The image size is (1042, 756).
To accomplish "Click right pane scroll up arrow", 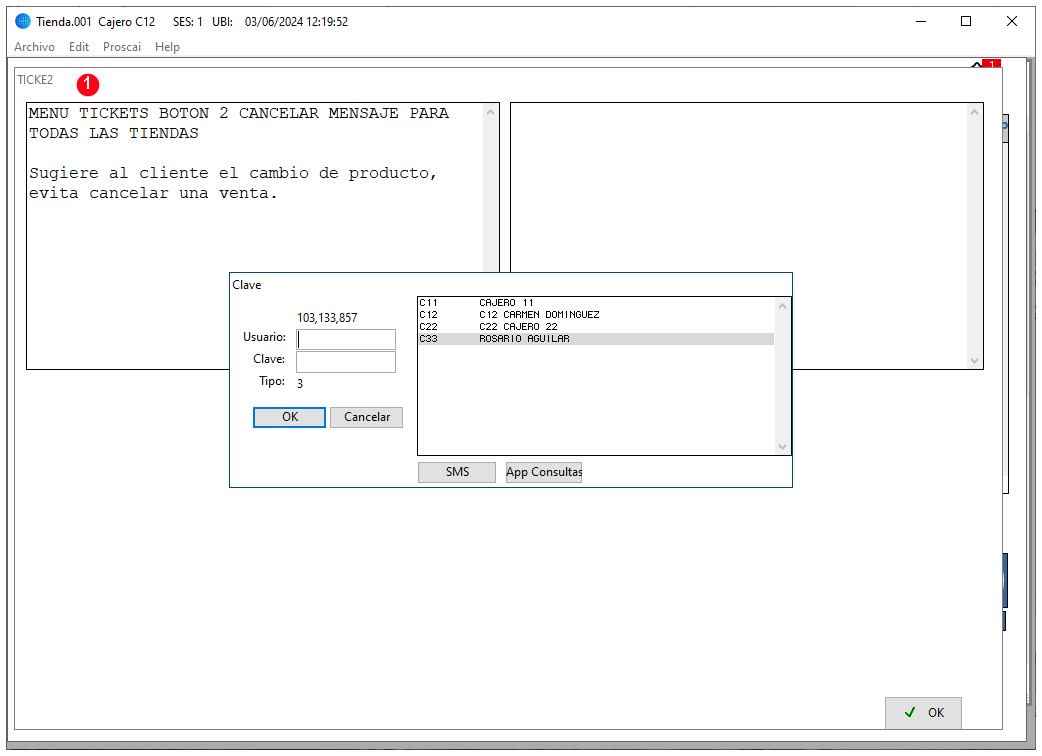I will [974, 112].
